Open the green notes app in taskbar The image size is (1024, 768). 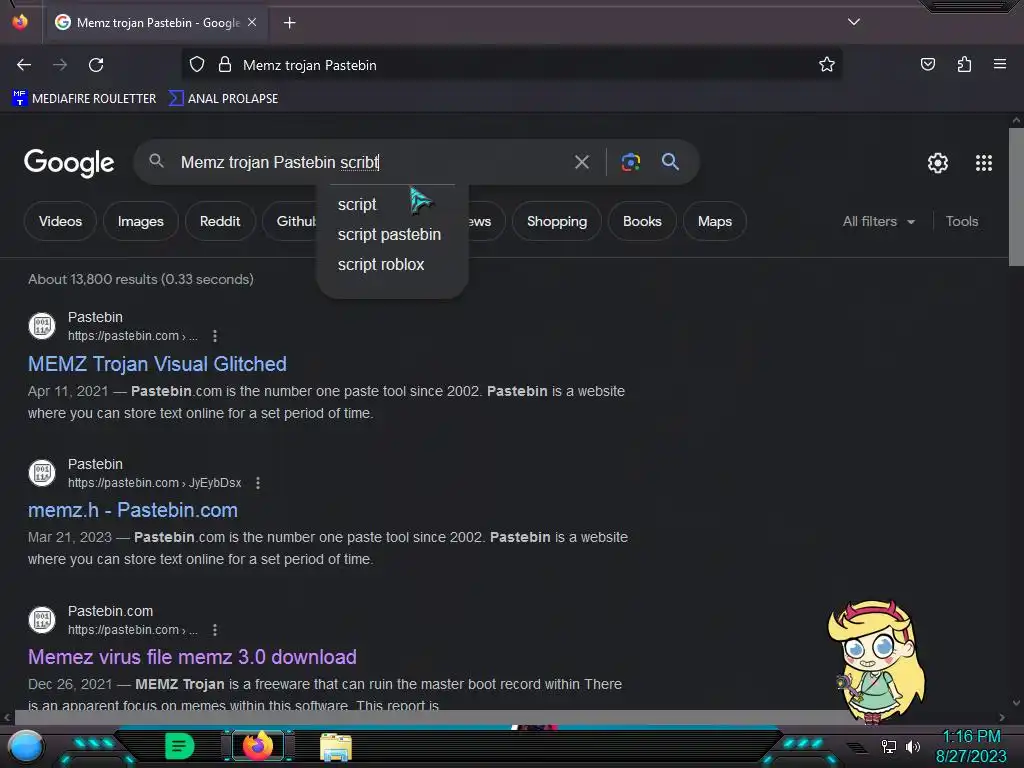pos(179,746)
